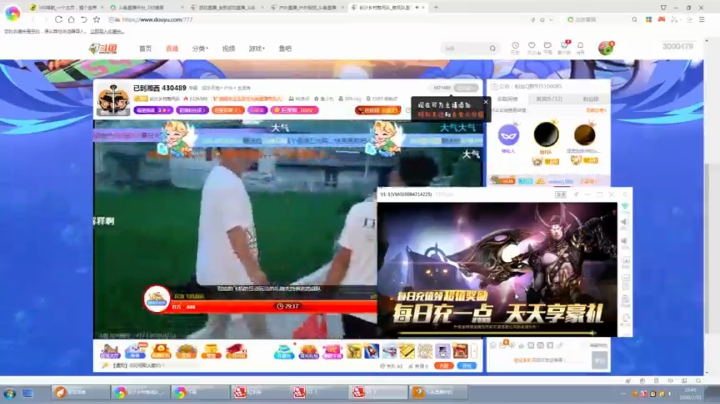Bookmark page with star icon in toolbar
Screen dimensions: 720x404
96,19
